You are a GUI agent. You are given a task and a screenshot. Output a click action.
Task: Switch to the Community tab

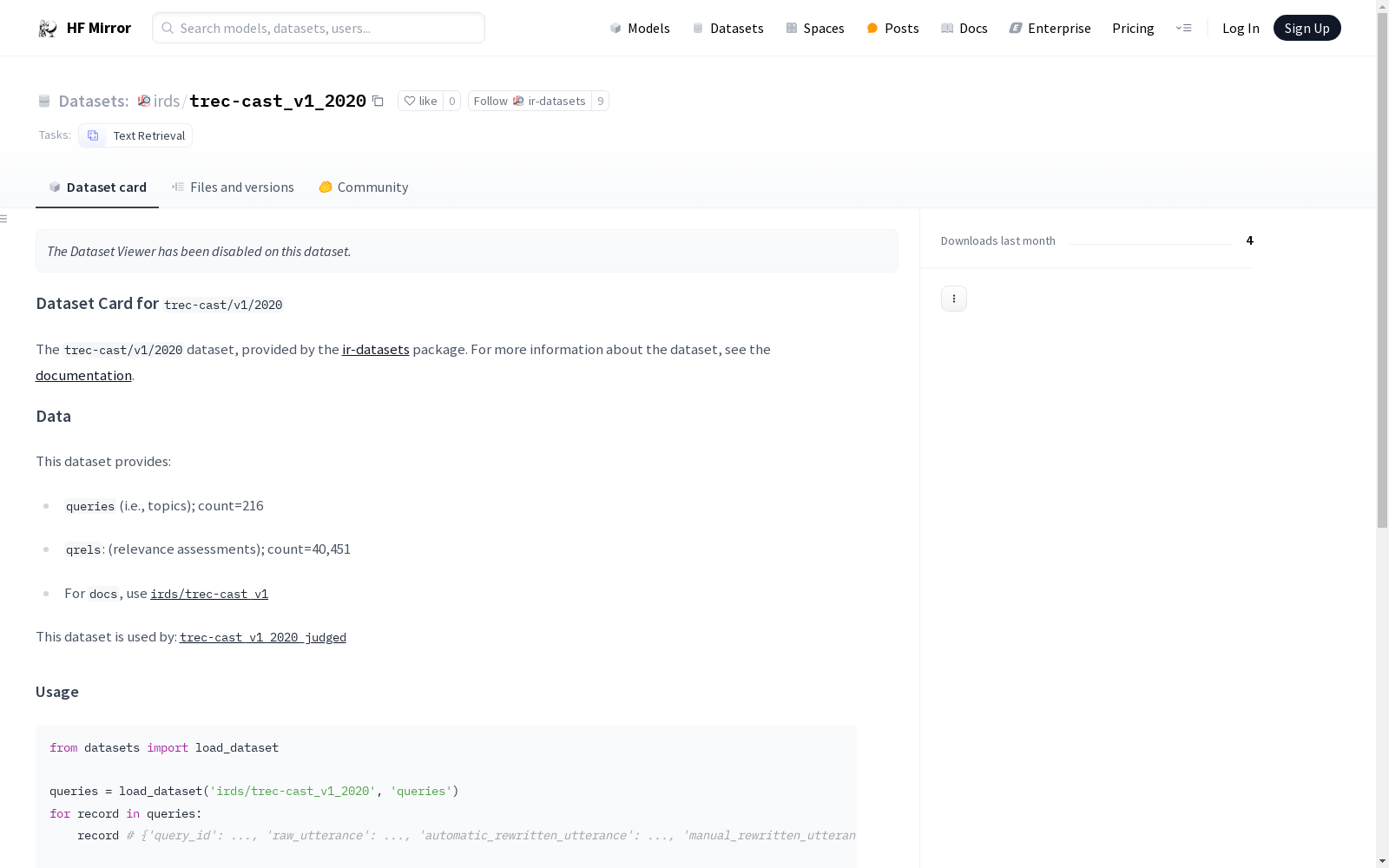(363, 187)
